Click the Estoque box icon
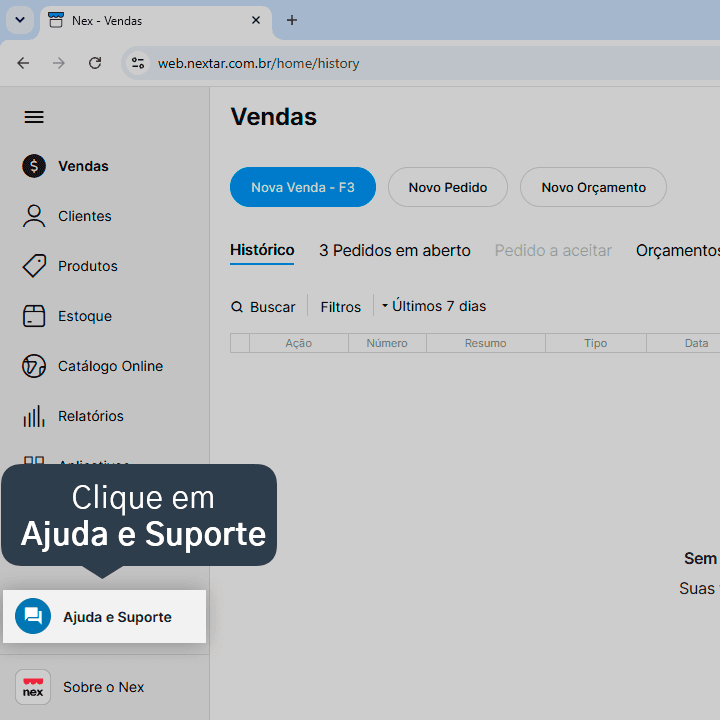 click(34, 316)
